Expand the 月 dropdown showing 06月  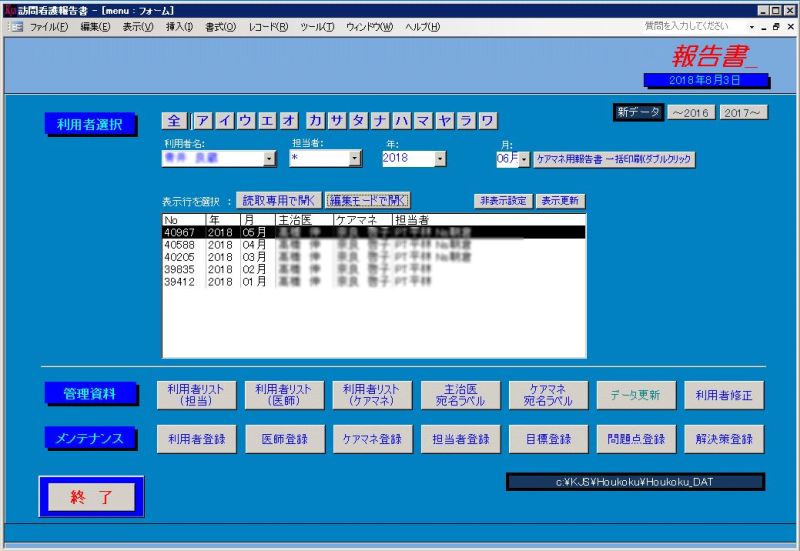coord(524,159)
